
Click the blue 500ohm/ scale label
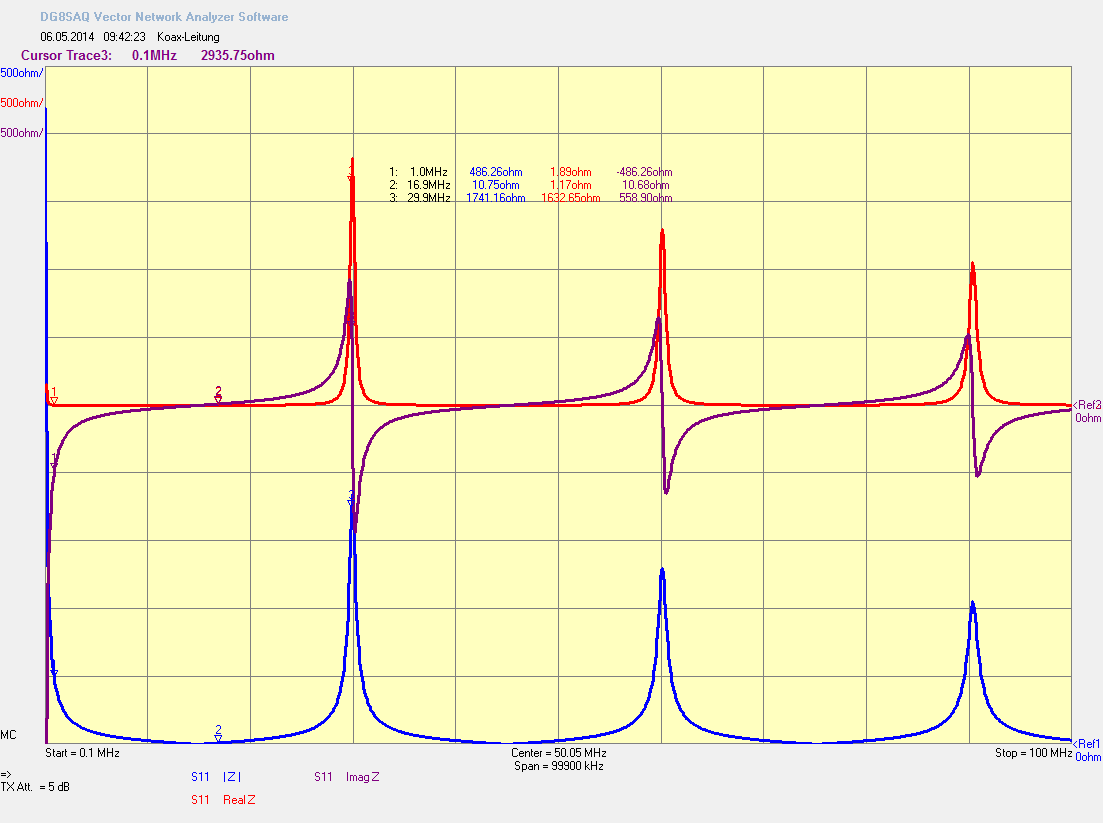[x=22, y=73]
